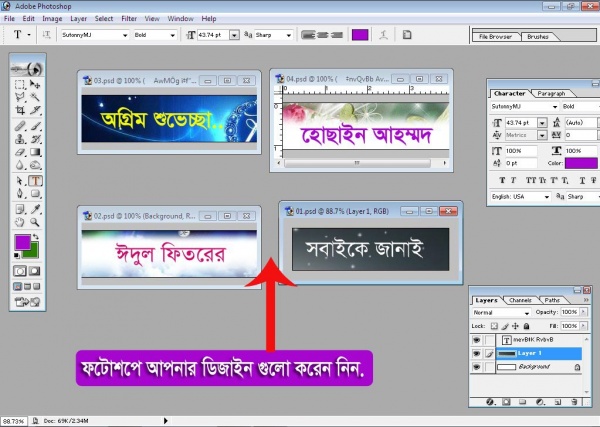Select the Horizontal Type tool in toolbox
This screenshot has height=427, width=600.
(x=35, y=181)
